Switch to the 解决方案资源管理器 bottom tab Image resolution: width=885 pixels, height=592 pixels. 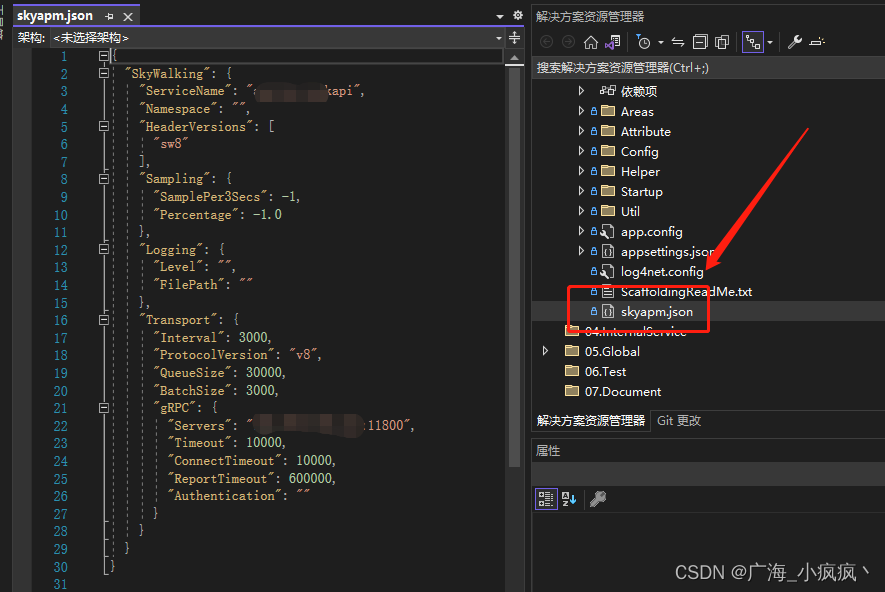pos(591,421)
